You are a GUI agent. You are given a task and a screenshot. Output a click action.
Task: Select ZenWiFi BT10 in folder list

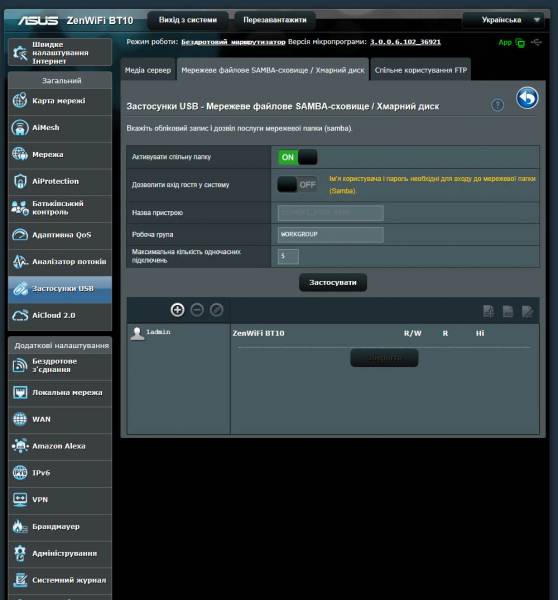[258, 333]
